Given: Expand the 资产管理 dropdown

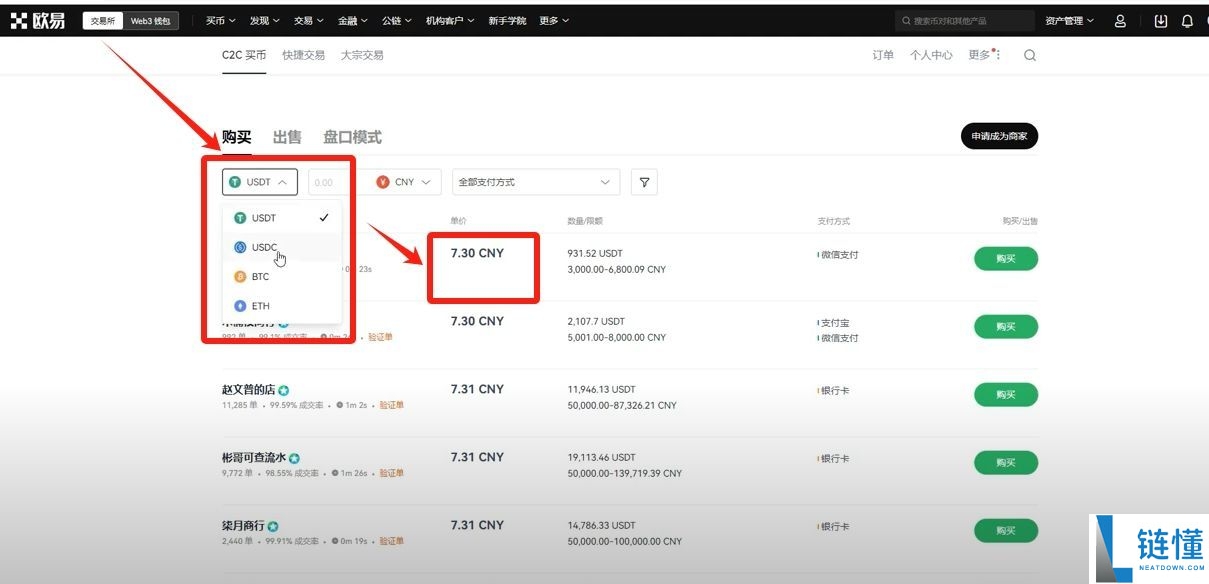Looking at the screenshot, I should coord(1069,21).
